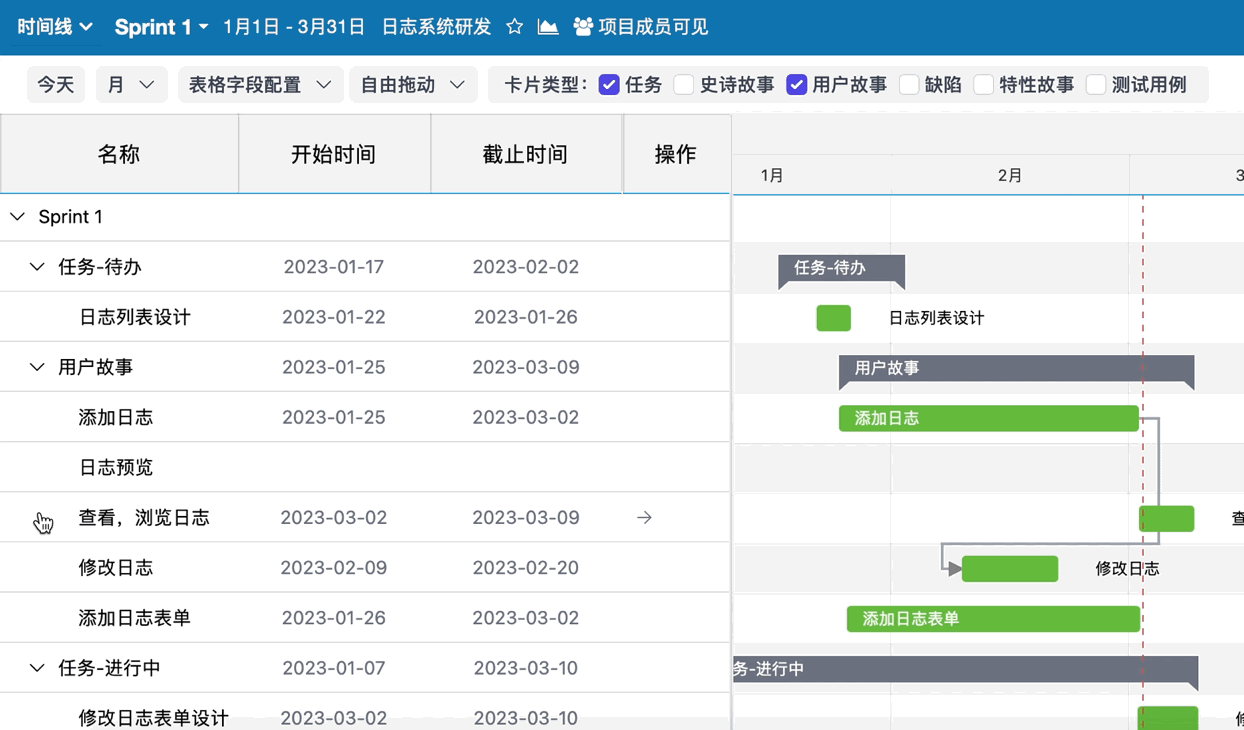Open the 自由拖动 mode menu
The image size is (1244, 730).
[412, 85]
